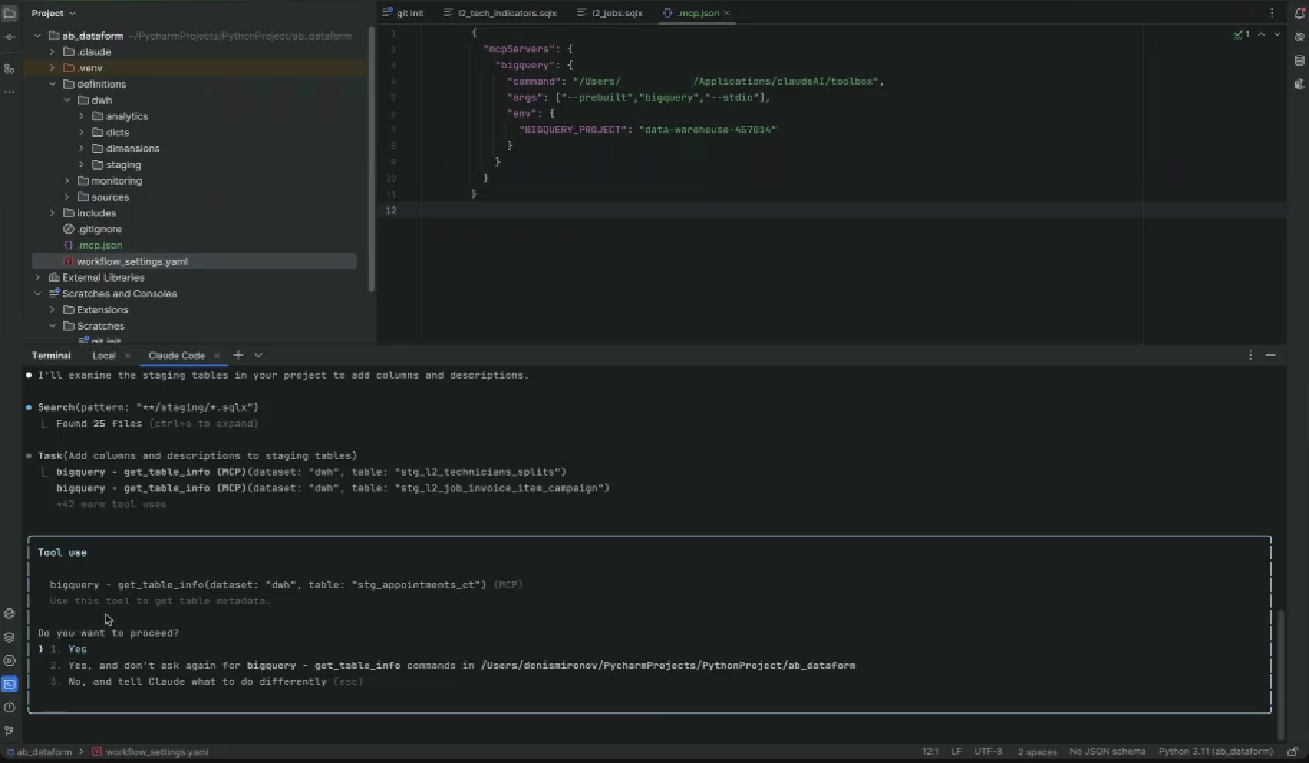Open .gitignore file in project tree

coord(99,229)
